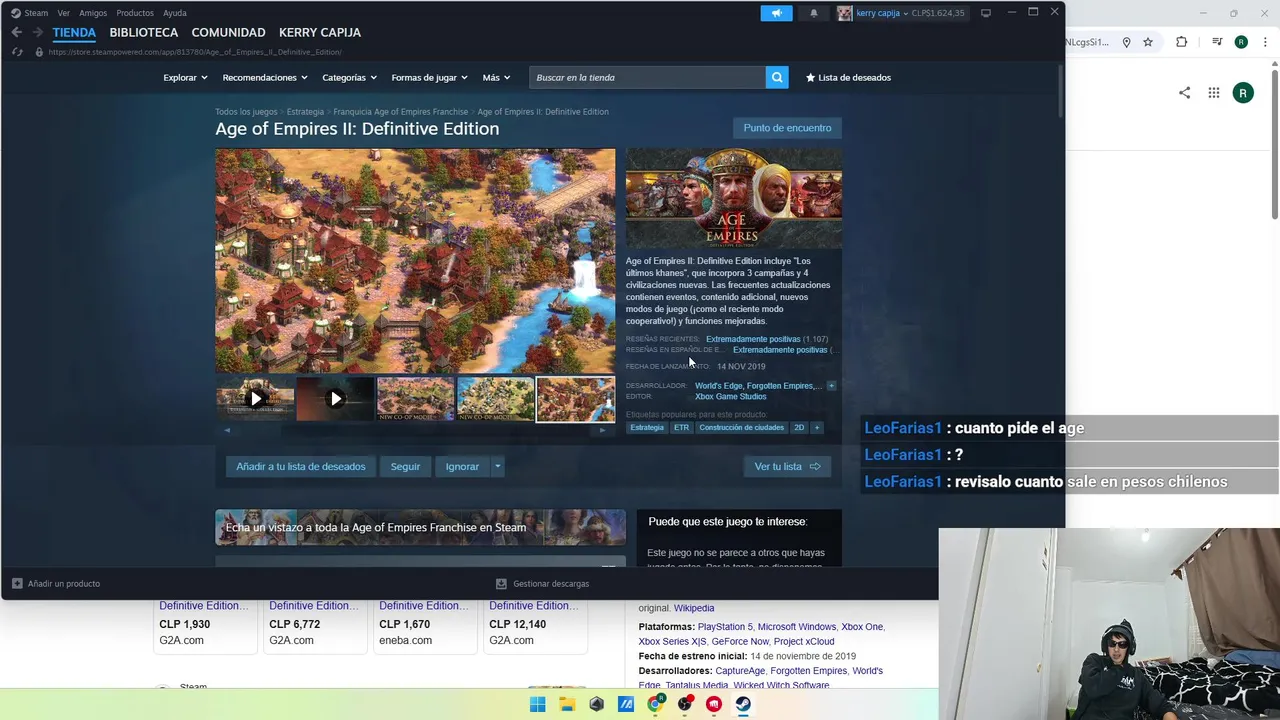The image size is (1280, 720).
Task: Open Chrome three-dot menu
Action: tap(1264, 42)
